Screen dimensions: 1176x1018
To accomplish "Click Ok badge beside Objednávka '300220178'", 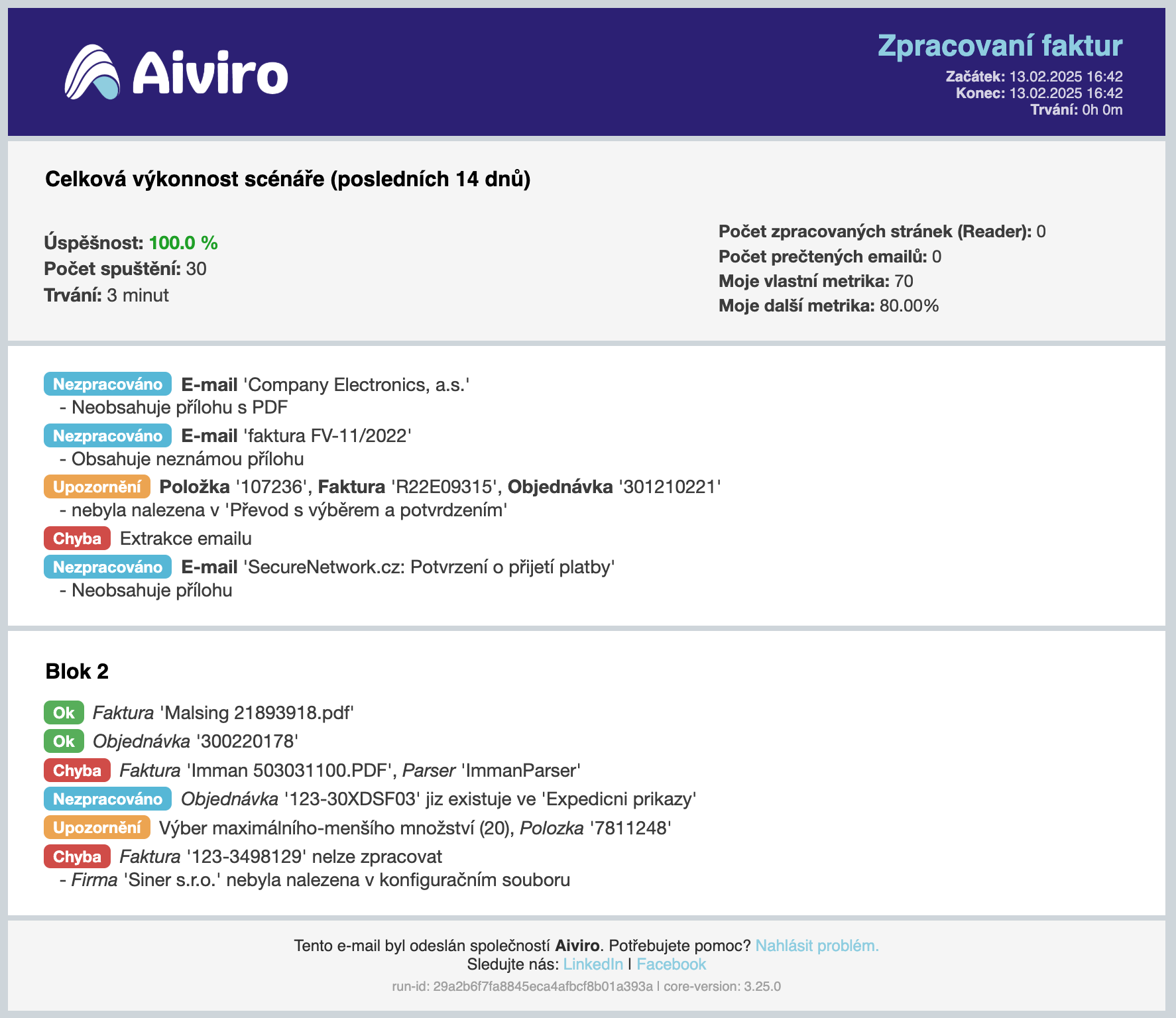I will (x=64, y=741).
